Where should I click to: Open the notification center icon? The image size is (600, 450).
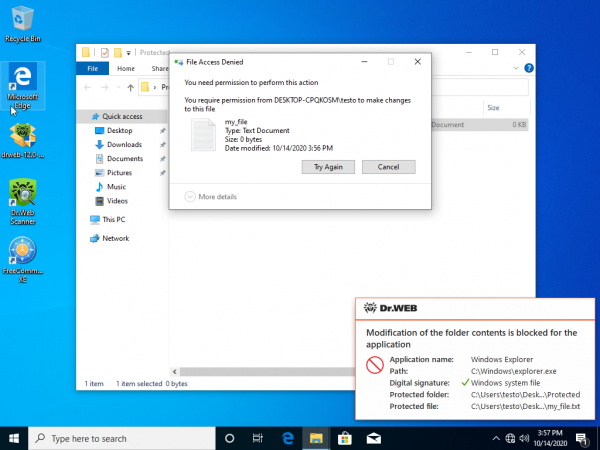tap(583, 438)
